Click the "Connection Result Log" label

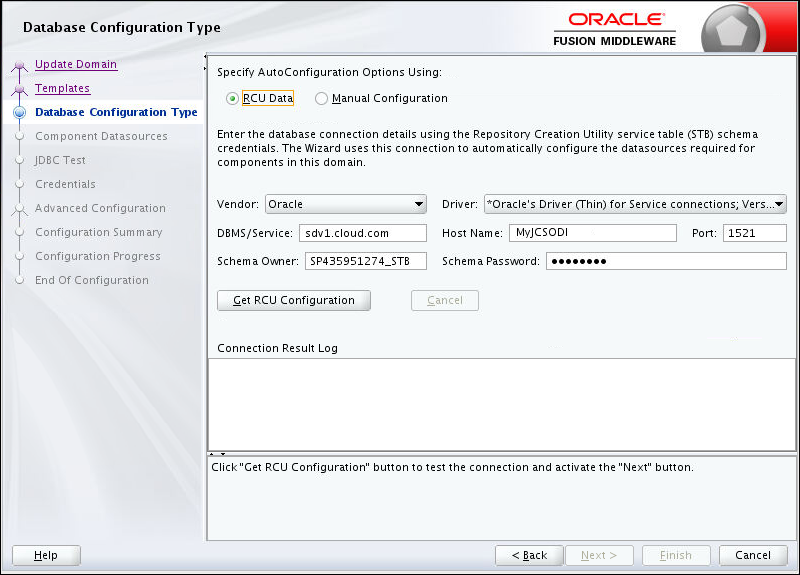point(278,348)
